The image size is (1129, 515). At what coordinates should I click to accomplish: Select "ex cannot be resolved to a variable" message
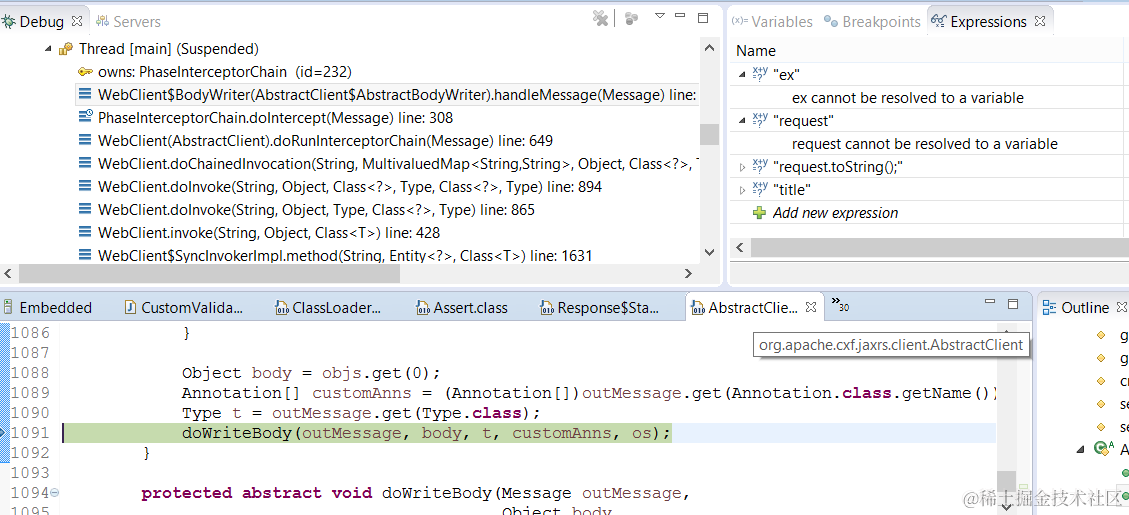coord(908,97)
